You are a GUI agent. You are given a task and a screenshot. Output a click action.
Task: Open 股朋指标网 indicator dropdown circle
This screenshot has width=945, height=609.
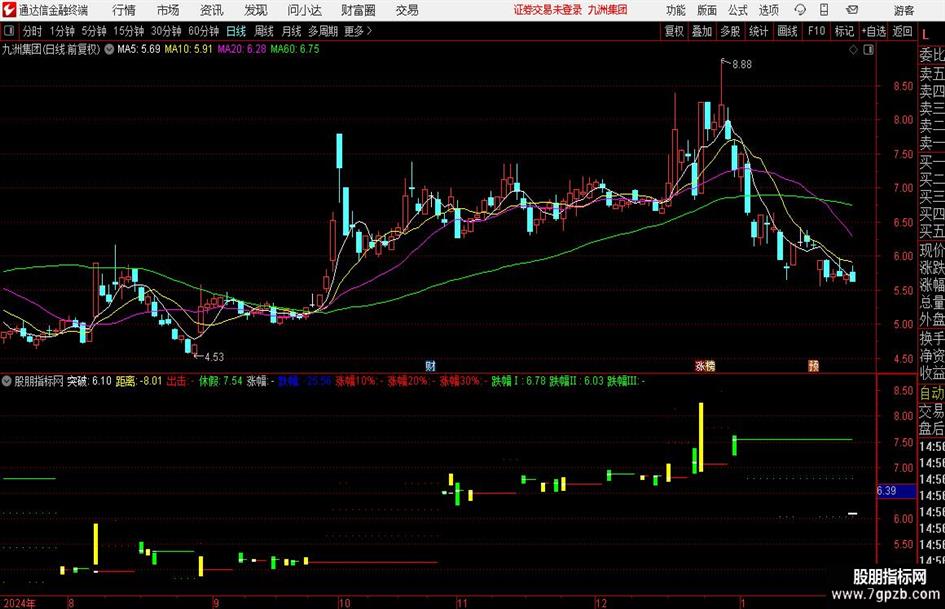(7, 381)
